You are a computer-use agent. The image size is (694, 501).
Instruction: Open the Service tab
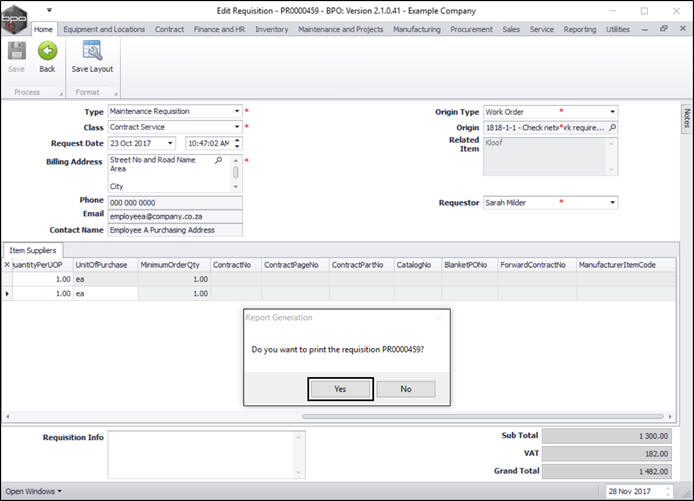coord(542,29)
